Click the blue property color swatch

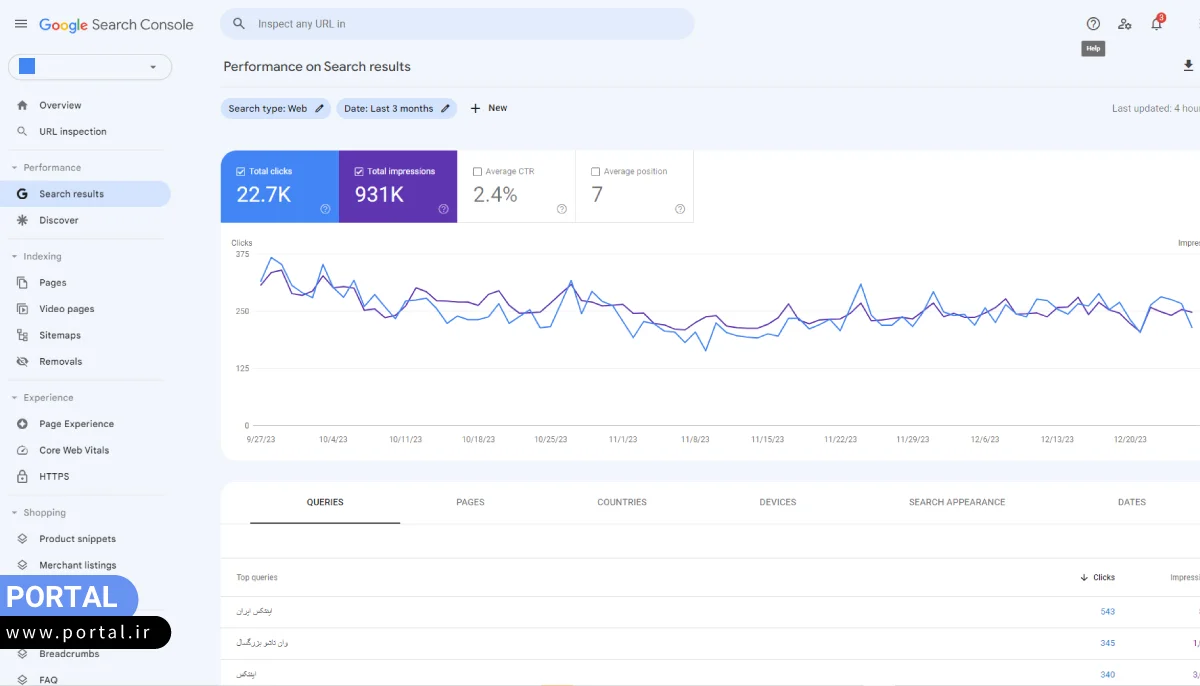tap(27, 64)
